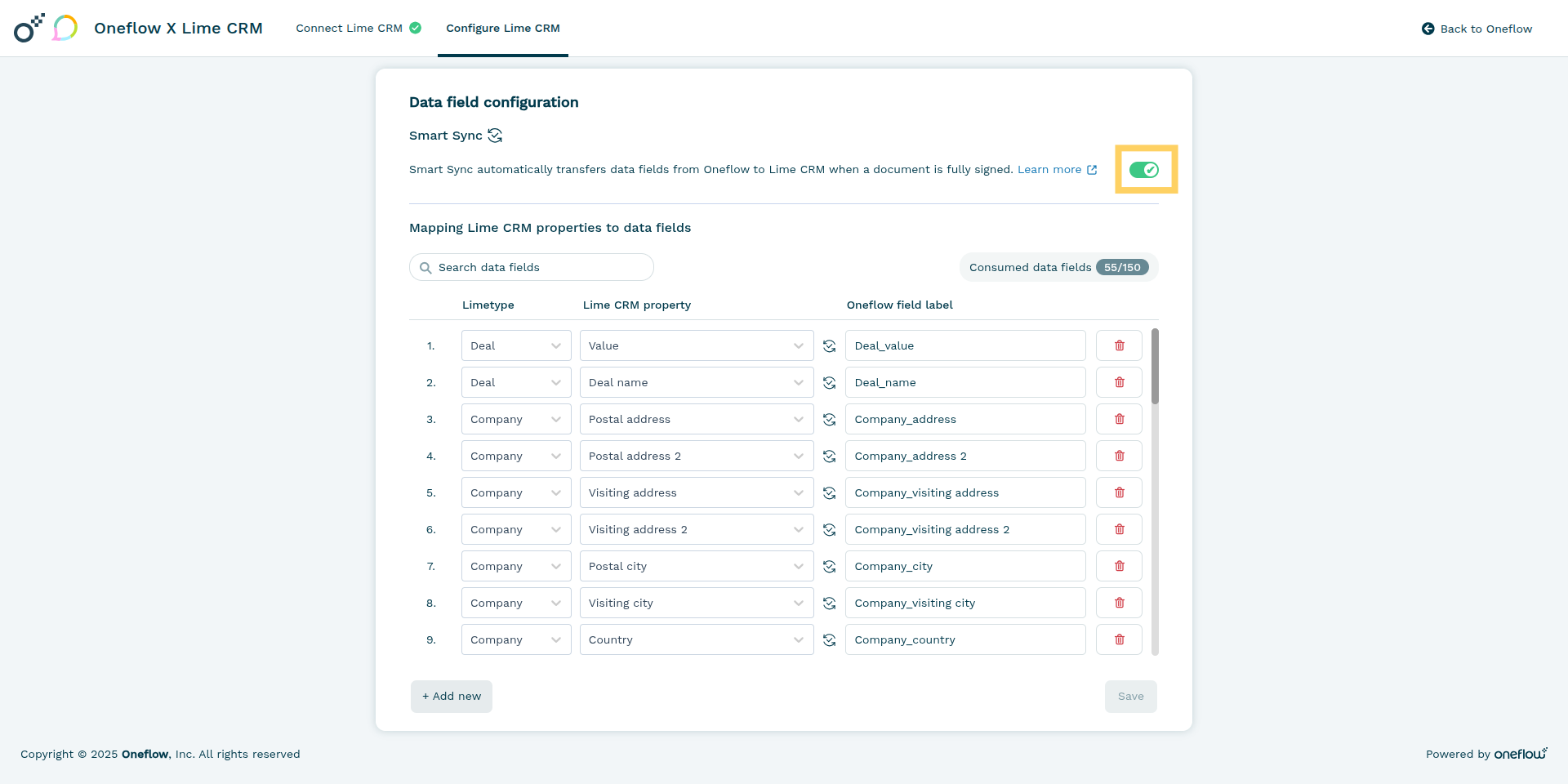Open the Country property dropdown
Image resolution: width=1568 pixels, height=784 pixels.
pyautogui.click(x=697, y=639)
